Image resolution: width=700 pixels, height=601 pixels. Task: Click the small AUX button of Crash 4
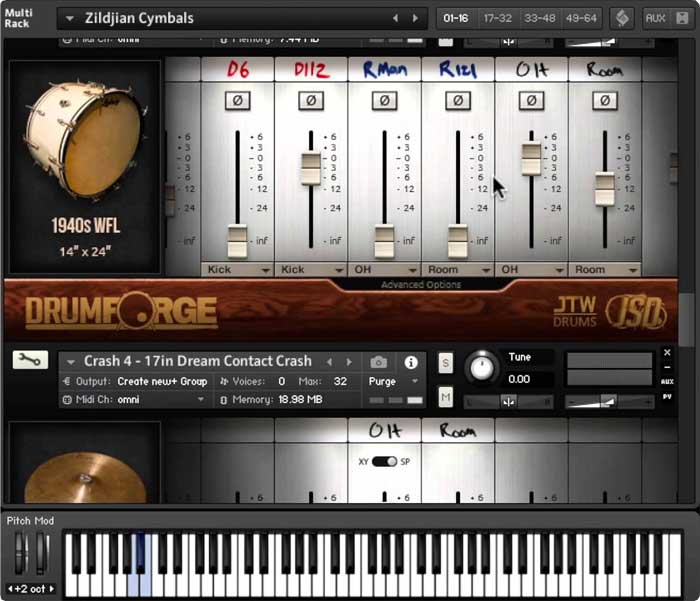click(667, 381)
